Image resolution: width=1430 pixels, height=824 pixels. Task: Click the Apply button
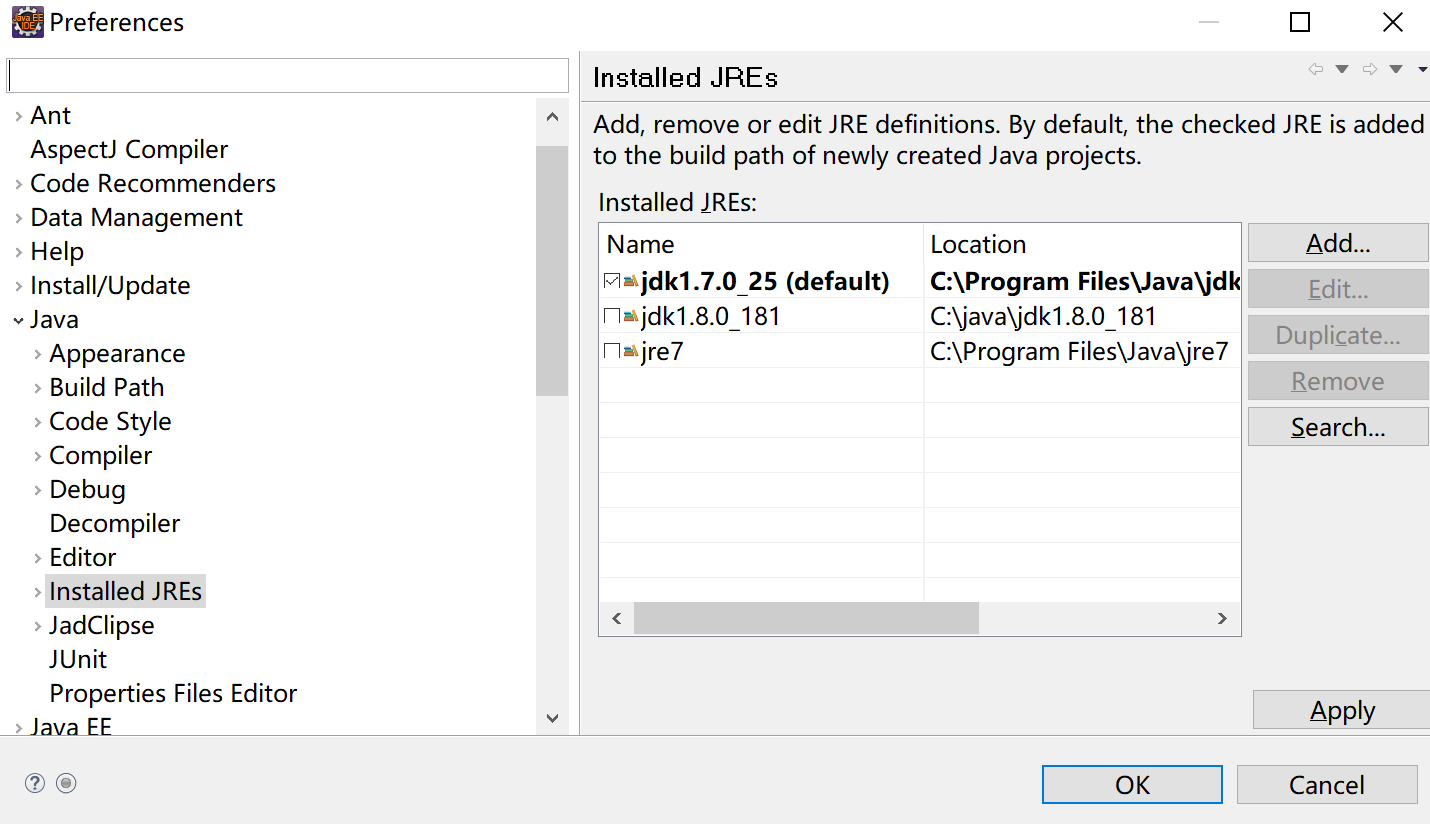[x=1342, y=710]
